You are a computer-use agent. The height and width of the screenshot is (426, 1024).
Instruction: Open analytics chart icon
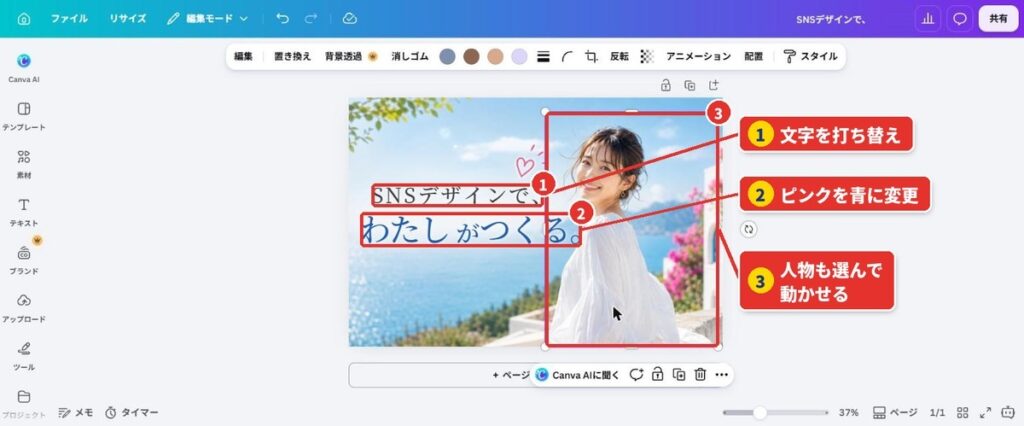(927, 19)
